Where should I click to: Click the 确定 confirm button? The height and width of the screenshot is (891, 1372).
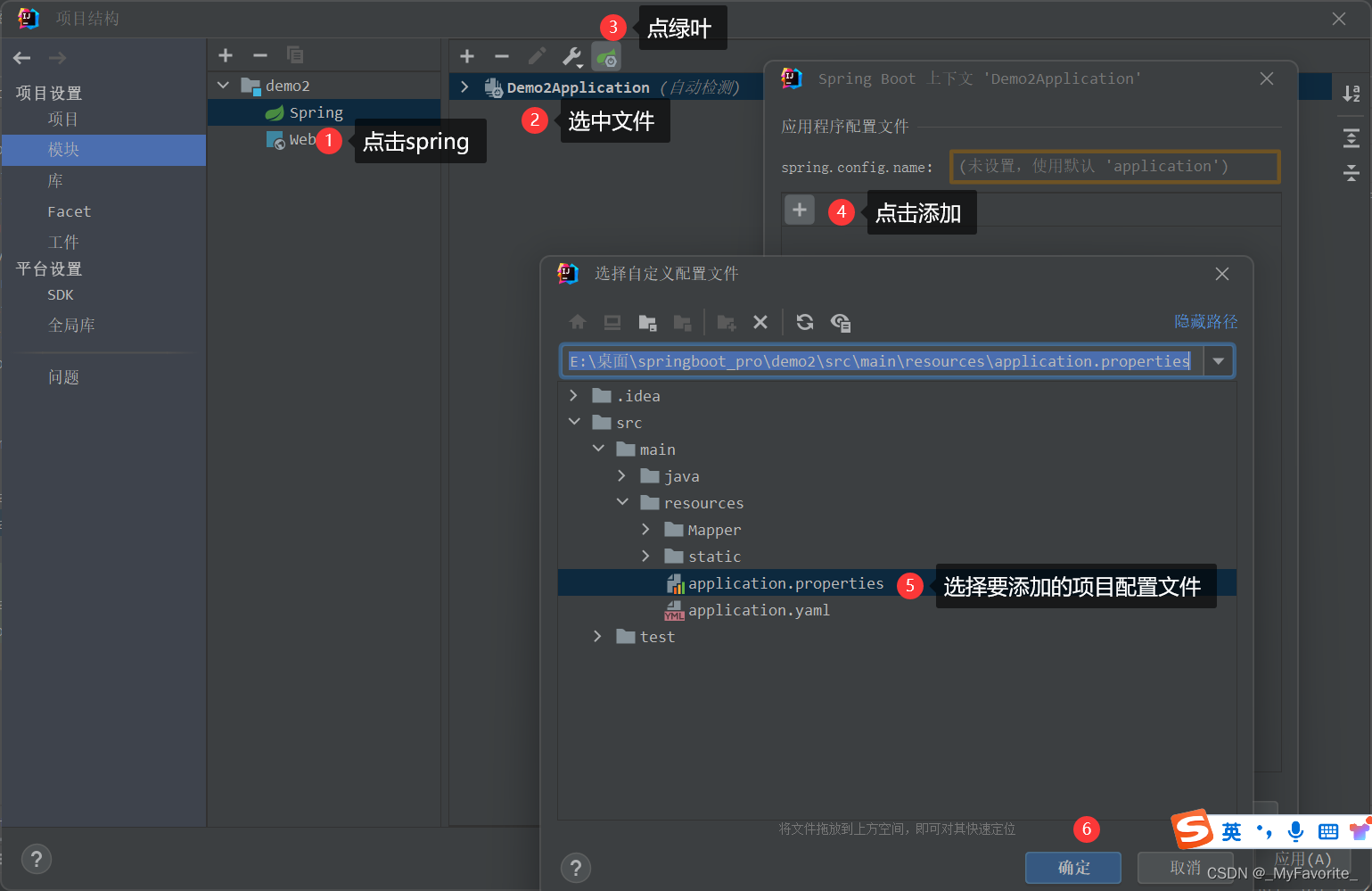click(x=1072, y=867)
